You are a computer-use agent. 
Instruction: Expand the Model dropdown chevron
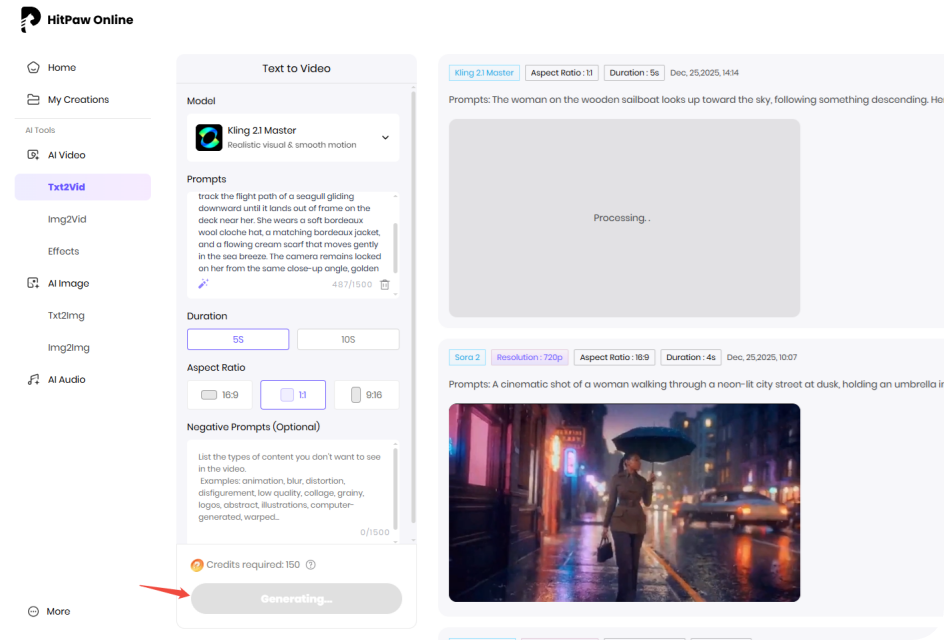[385, 138]
